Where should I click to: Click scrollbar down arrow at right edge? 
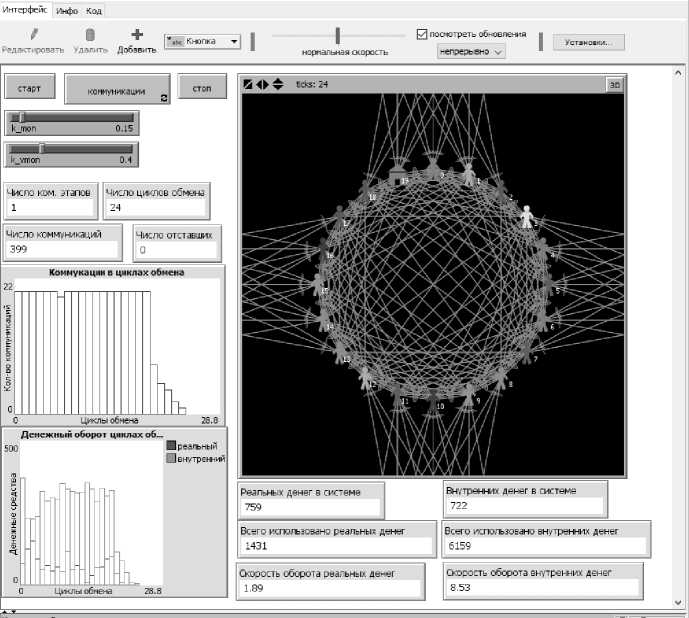click(x=678, y=603)
